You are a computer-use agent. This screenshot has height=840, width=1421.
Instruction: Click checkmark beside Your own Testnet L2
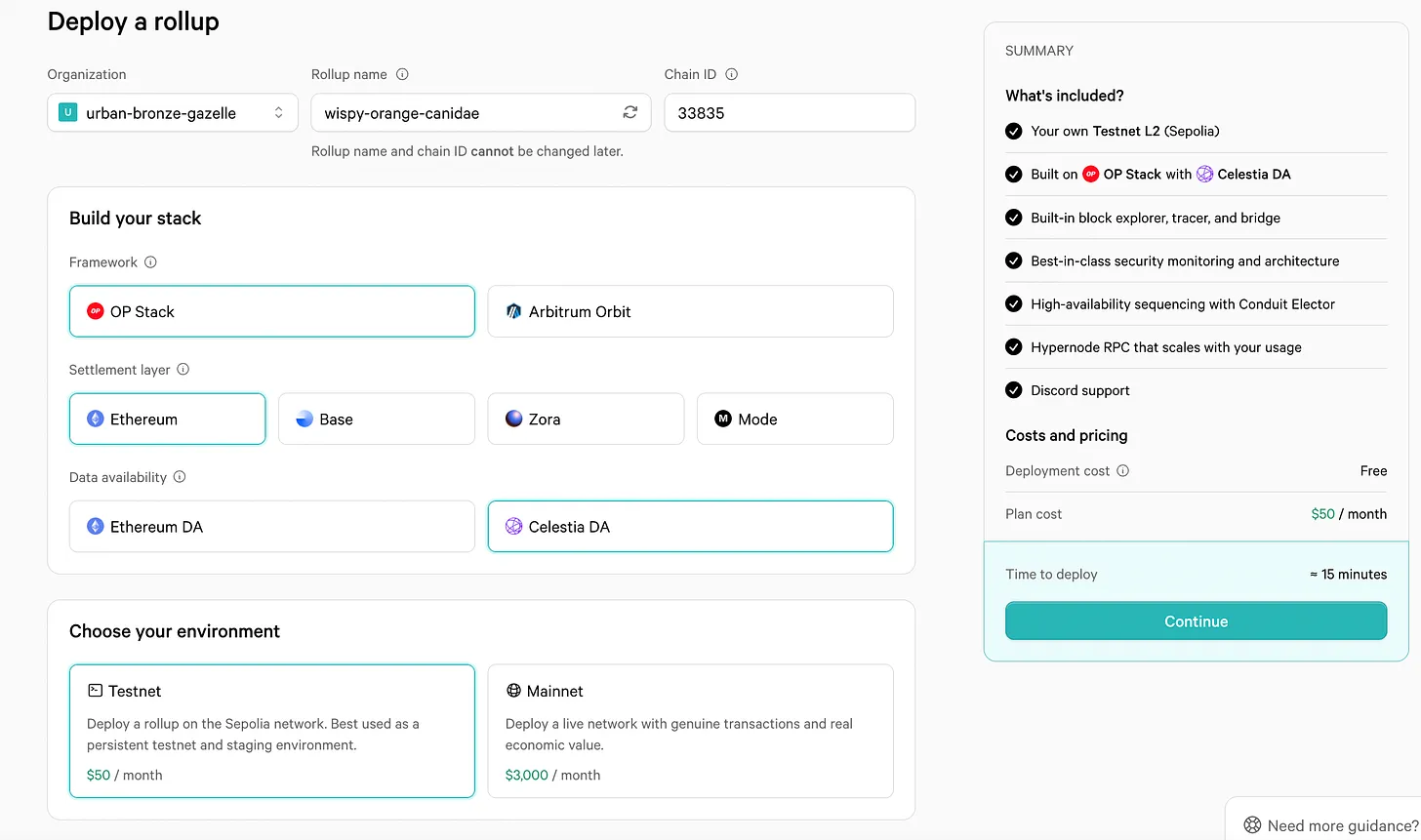point(1014,131)
